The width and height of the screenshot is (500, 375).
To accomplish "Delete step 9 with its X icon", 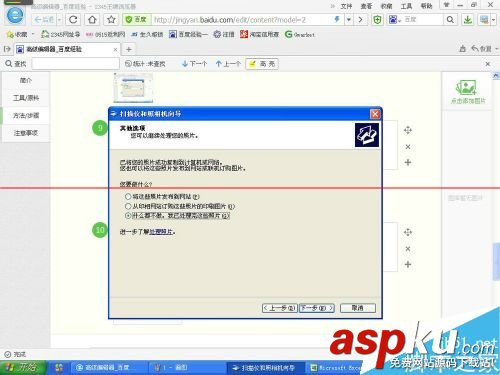I will [x=408, y=147].
